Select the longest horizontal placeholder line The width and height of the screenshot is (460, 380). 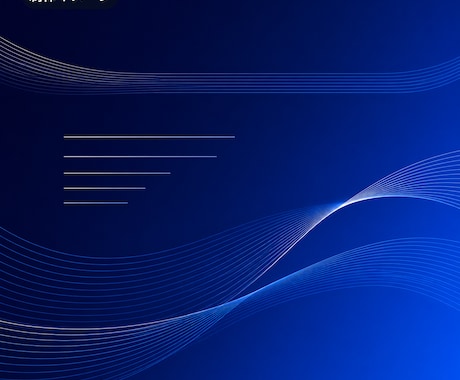149,137
